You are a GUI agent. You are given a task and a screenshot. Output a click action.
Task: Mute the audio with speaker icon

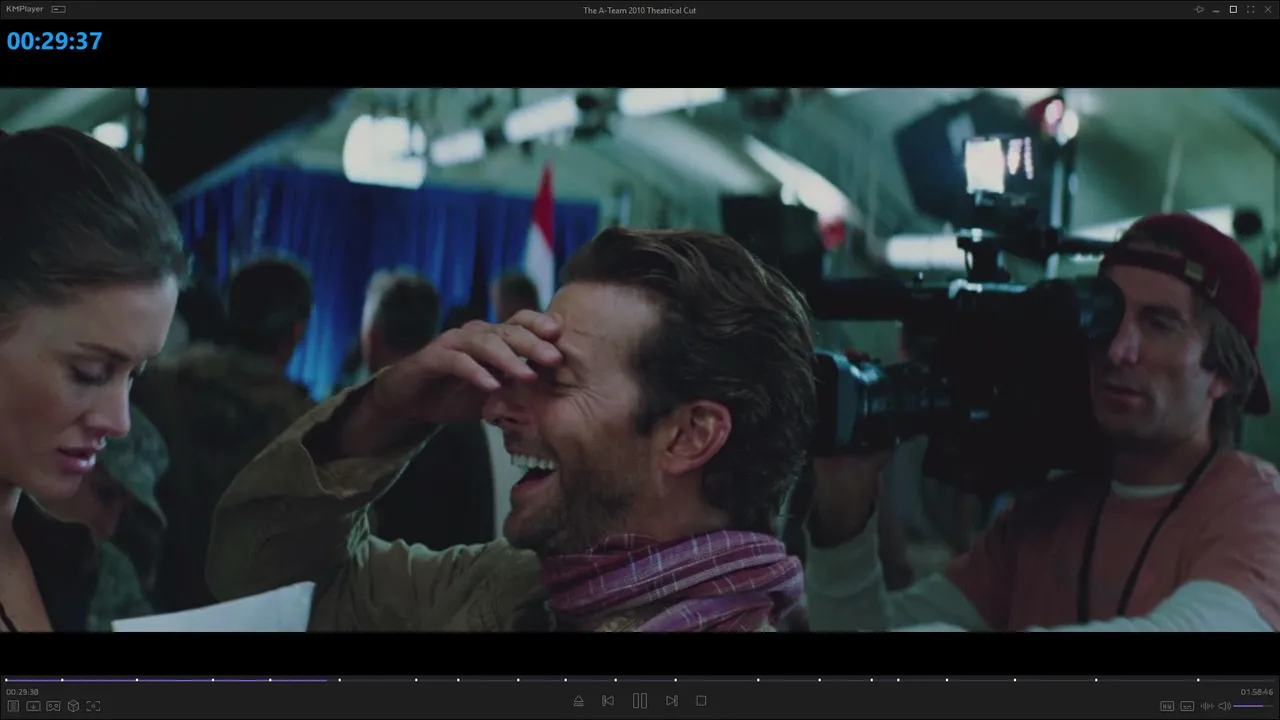click(x=1224, y=706)
